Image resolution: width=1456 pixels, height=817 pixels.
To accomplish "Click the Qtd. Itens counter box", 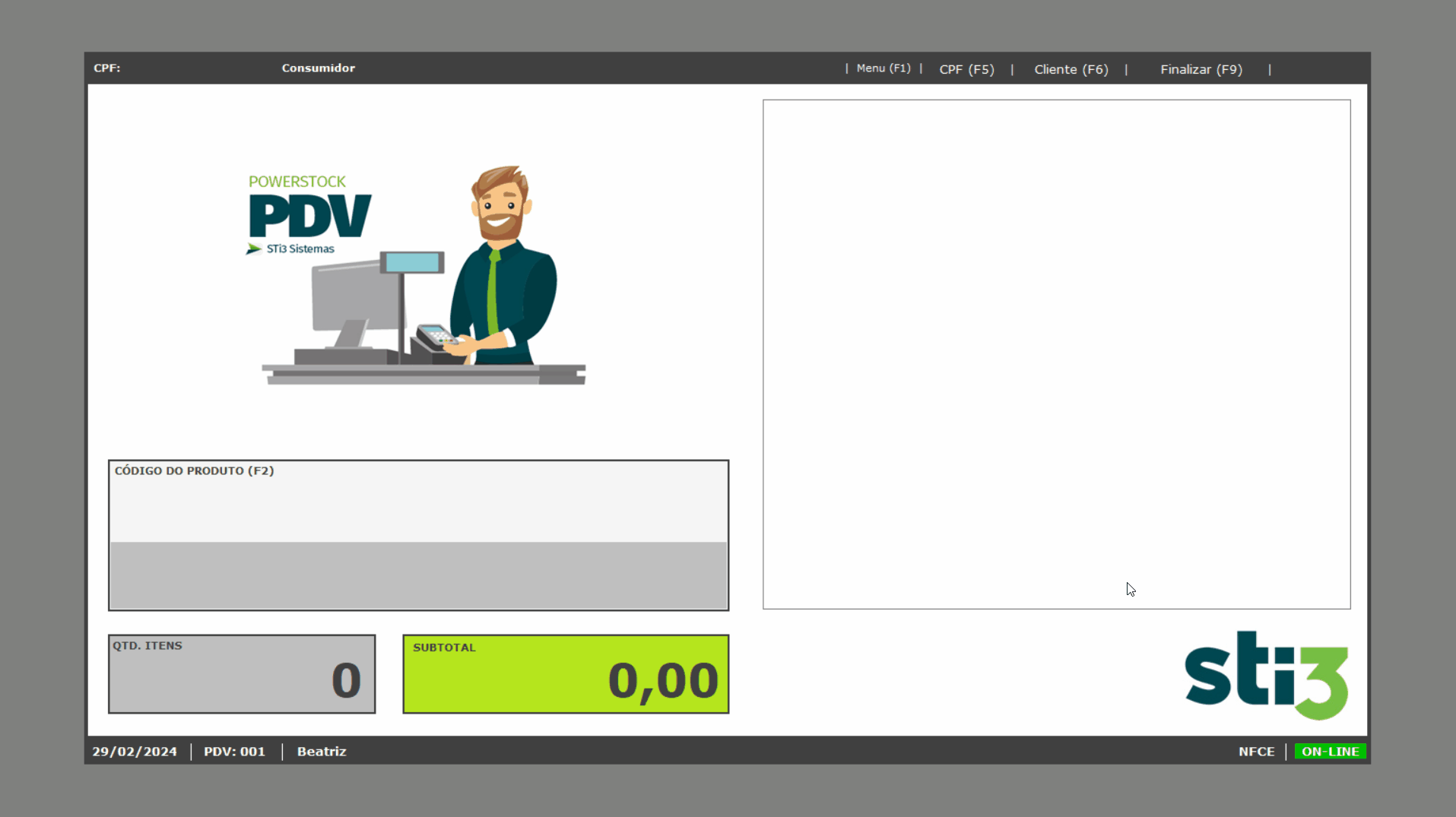I will (242, 674).
